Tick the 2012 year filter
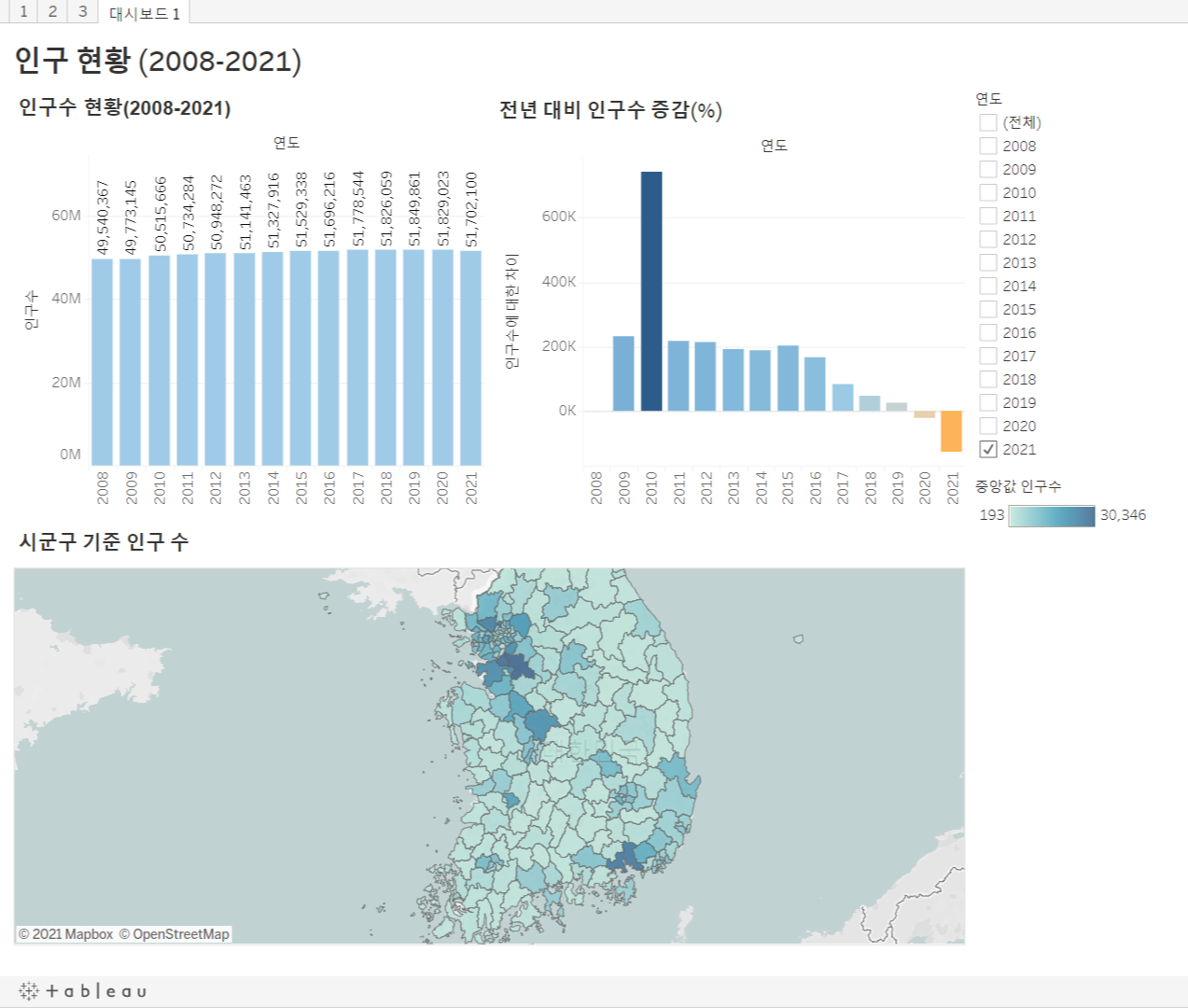The image size is (1188, 1008). (988, 239)
